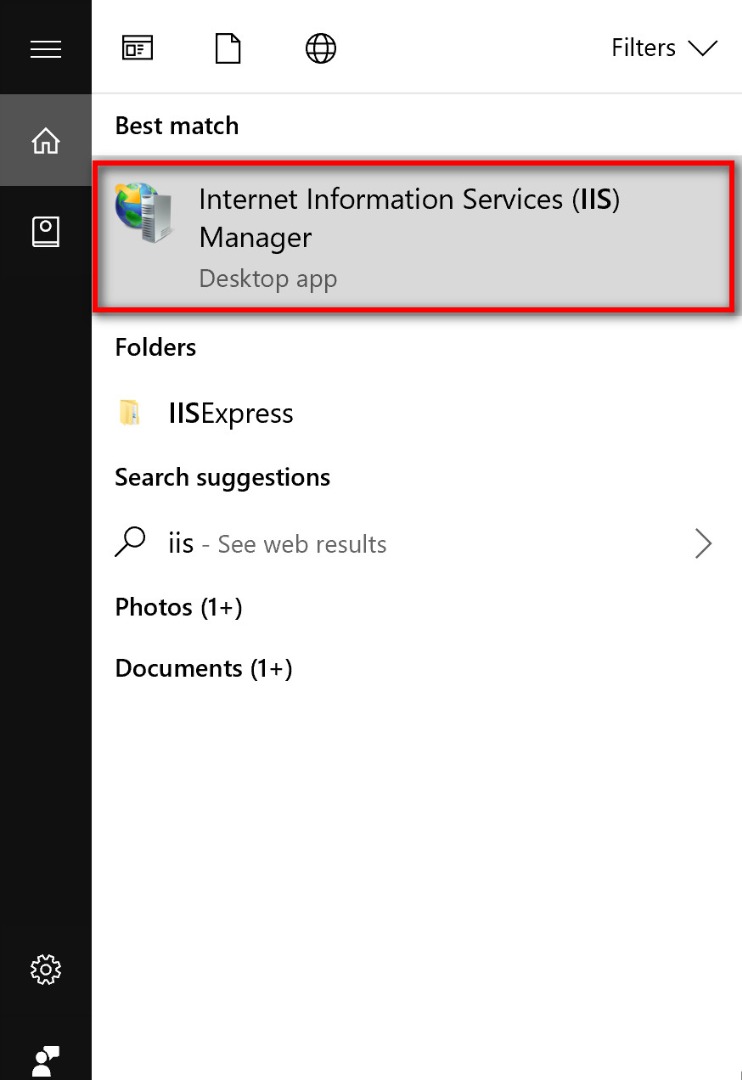Click the IISExpress yellow folder icon

coord(130,413)
